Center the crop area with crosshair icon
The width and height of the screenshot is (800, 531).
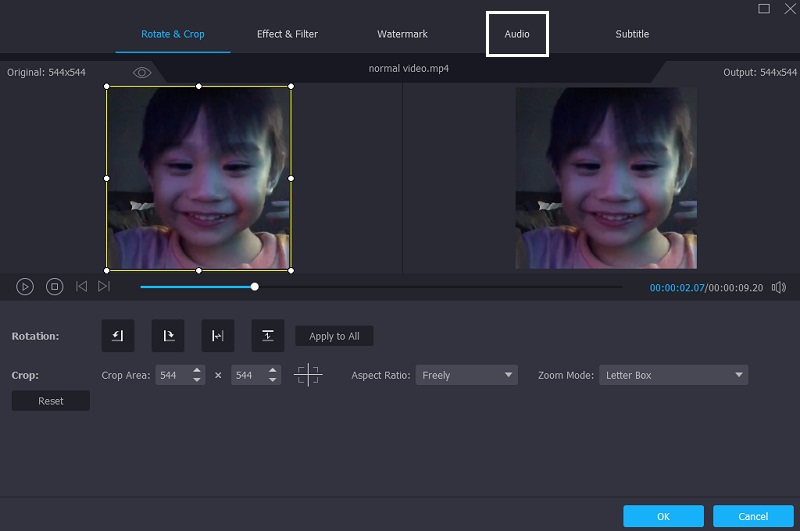tap(309, 375)
